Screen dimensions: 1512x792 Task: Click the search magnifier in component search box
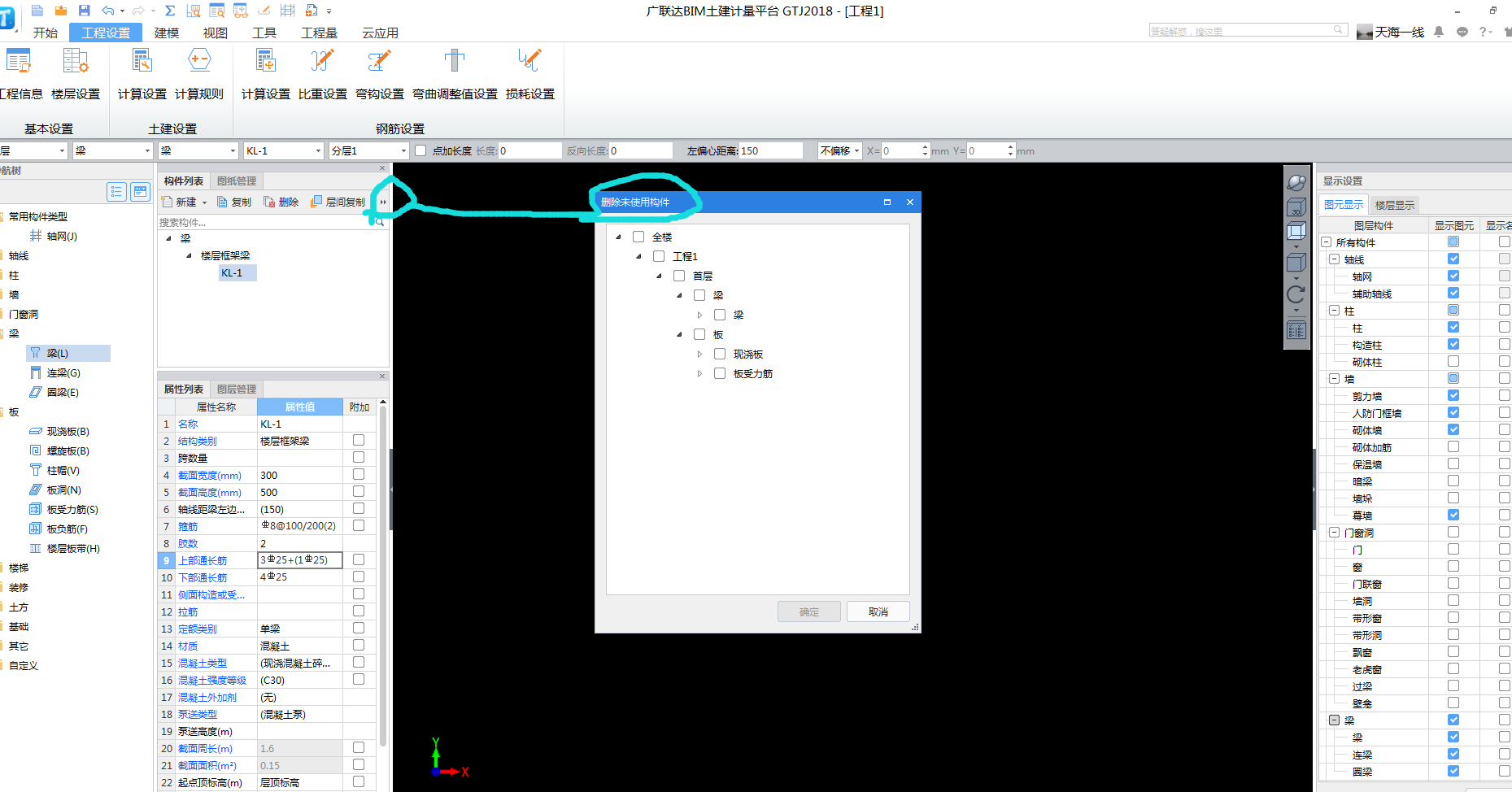point(379,222)
